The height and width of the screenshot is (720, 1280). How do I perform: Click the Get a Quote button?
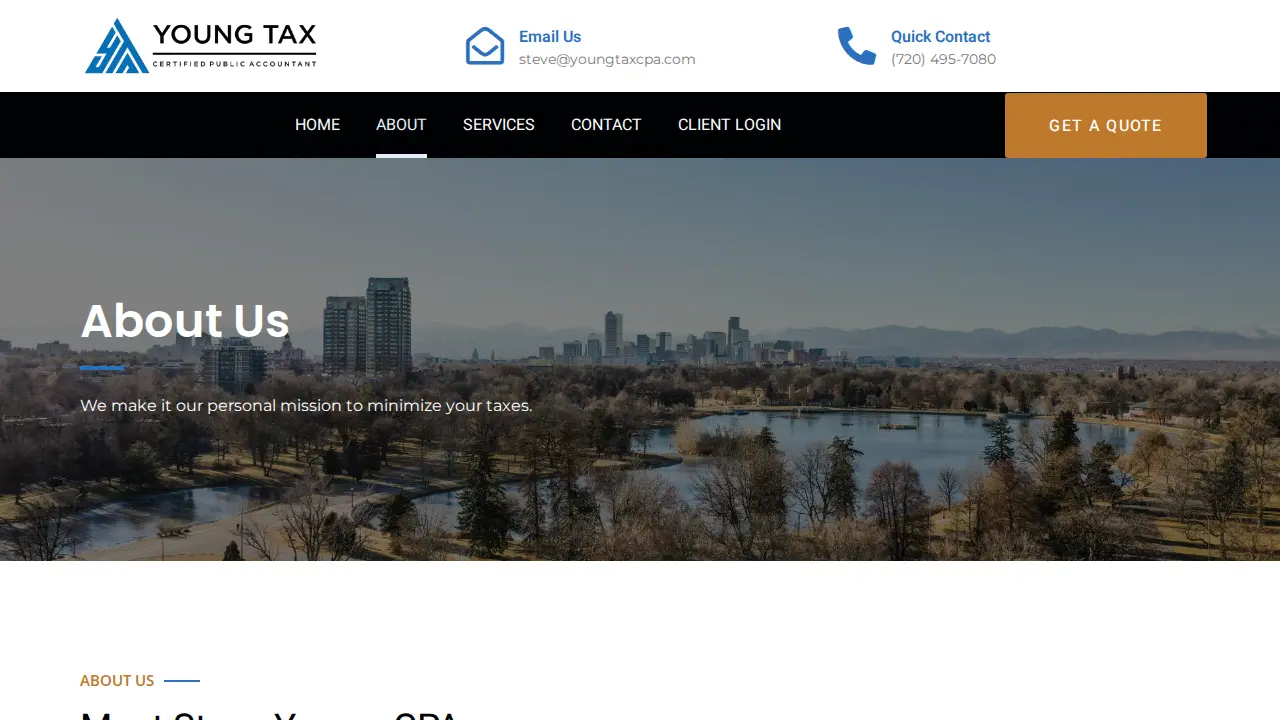pos(1106,125)
